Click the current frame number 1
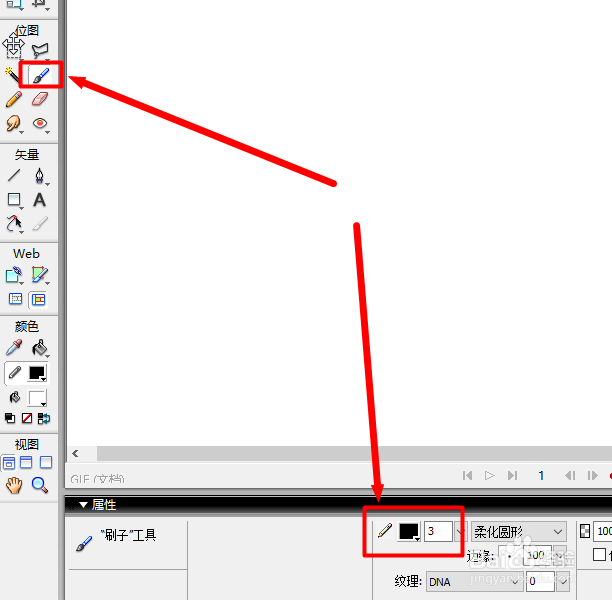 (x=541, y=475)
